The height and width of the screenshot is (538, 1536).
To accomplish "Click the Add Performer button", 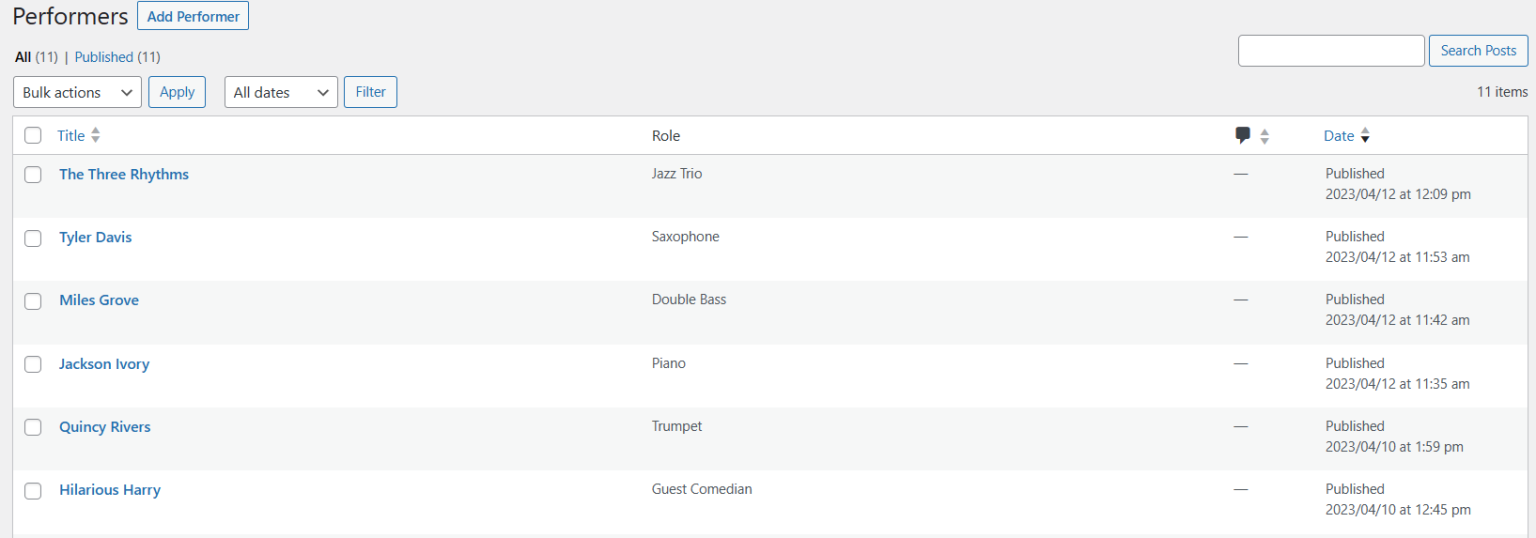I will pos(193,16).
